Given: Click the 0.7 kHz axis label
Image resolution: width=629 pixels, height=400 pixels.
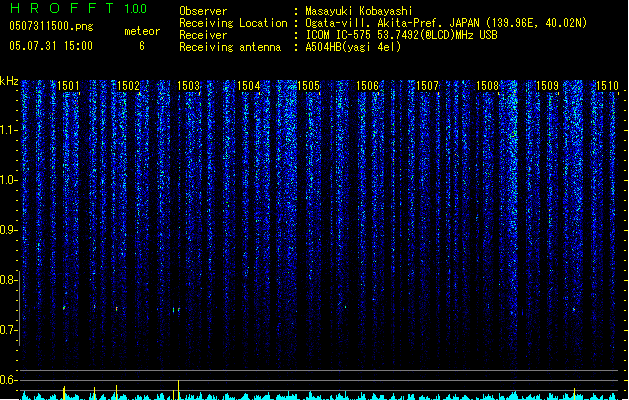Looking at the screenshot, I should (x=8, y=330).
